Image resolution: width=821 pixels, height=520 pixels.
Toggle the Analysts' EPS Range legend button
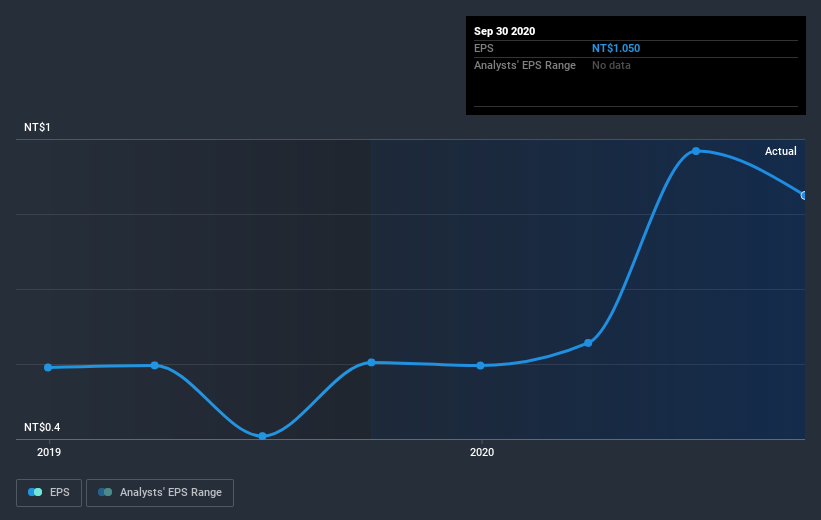coord(160,492)
